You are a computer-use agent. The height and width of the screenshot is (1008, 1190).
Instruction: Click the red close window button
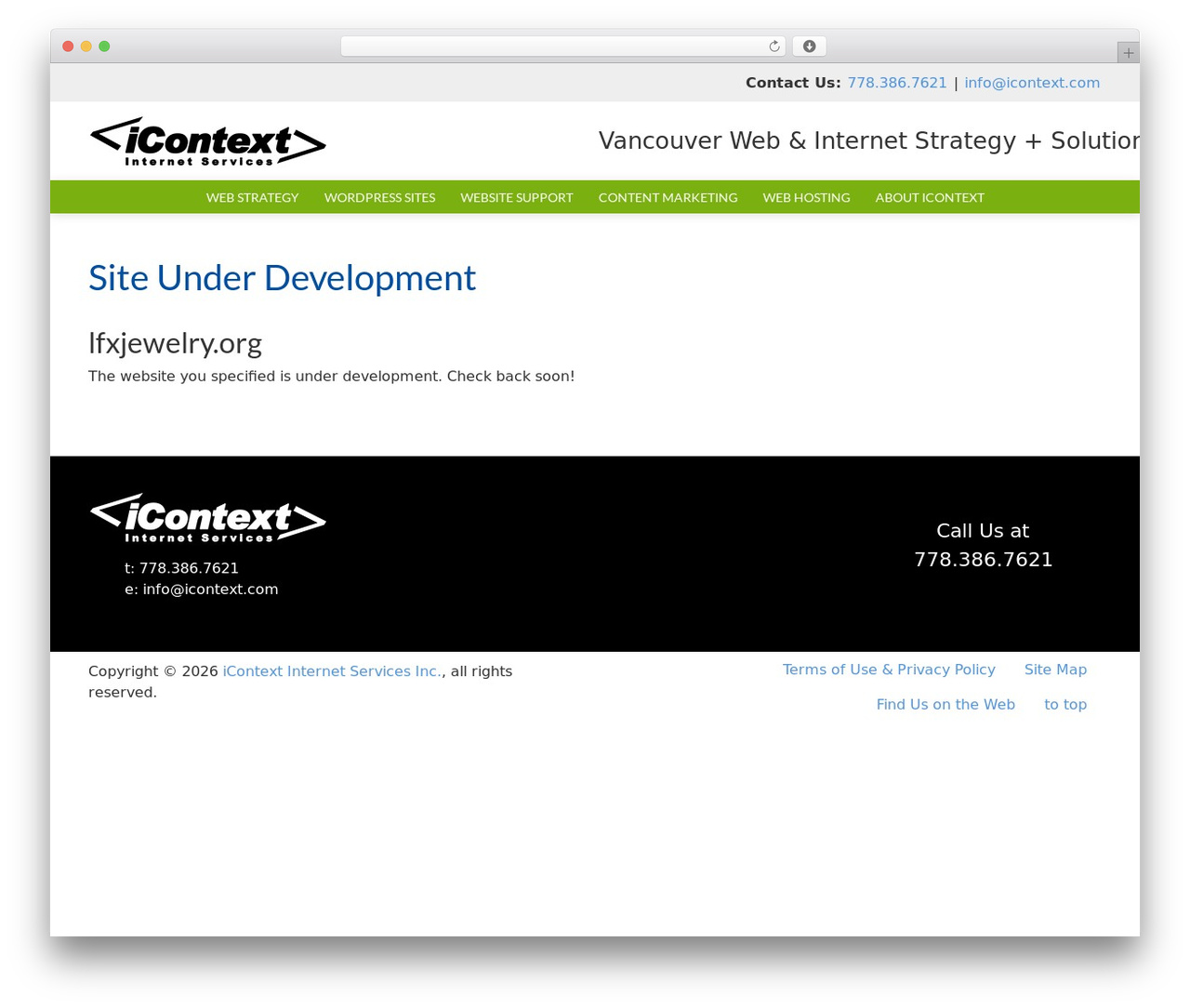coord(68,46)
